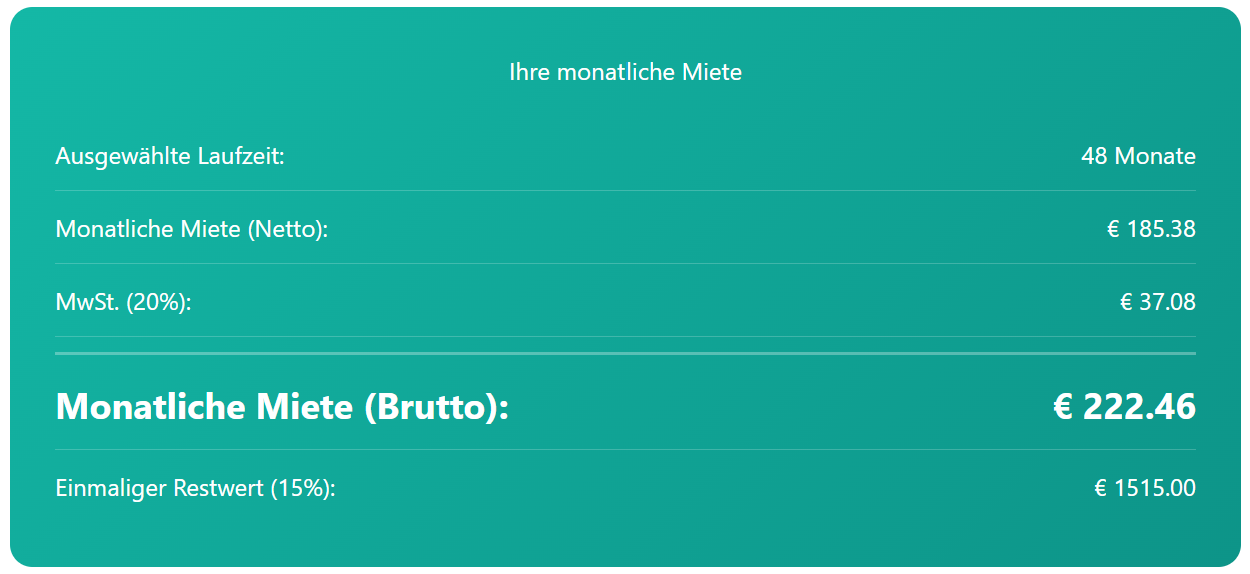
Task: Click the "(15%)" percentage in the Restwert label
Action: (303, 489)
